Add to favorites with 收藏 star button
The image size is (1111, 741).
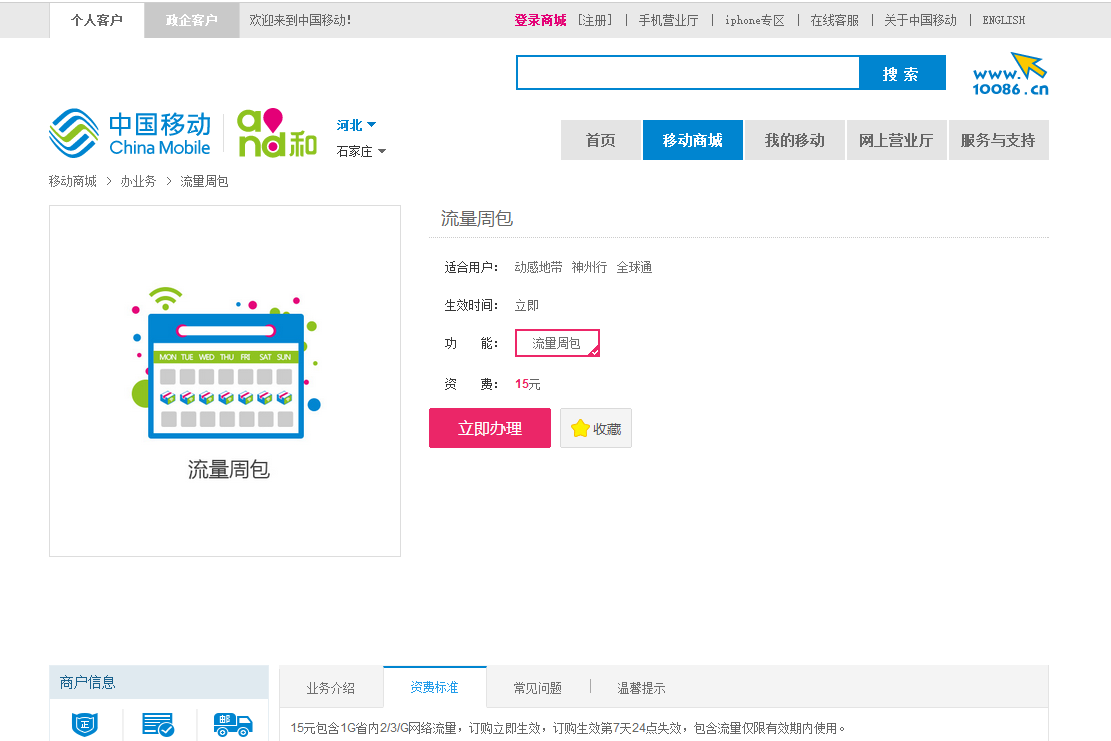[596, 428]
